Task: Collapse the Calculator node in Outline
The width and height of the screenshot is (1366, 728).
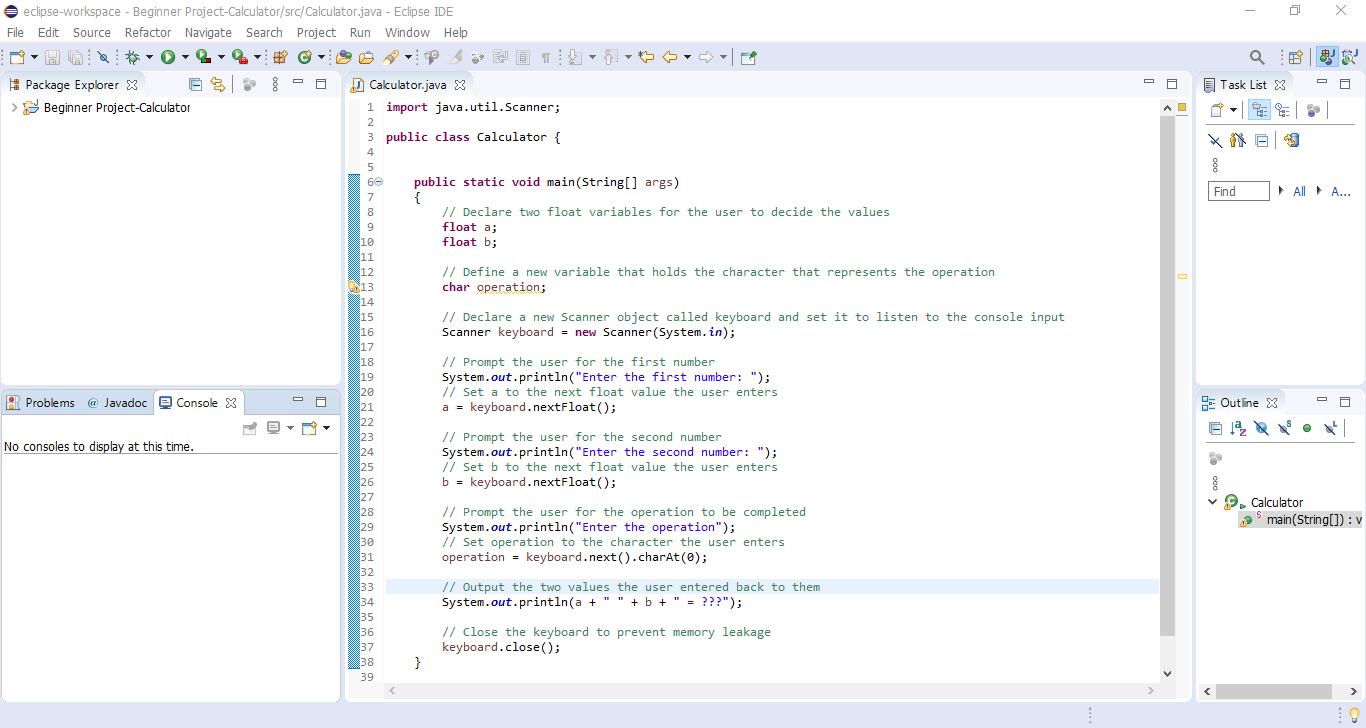Action: tap(1212, 502)
